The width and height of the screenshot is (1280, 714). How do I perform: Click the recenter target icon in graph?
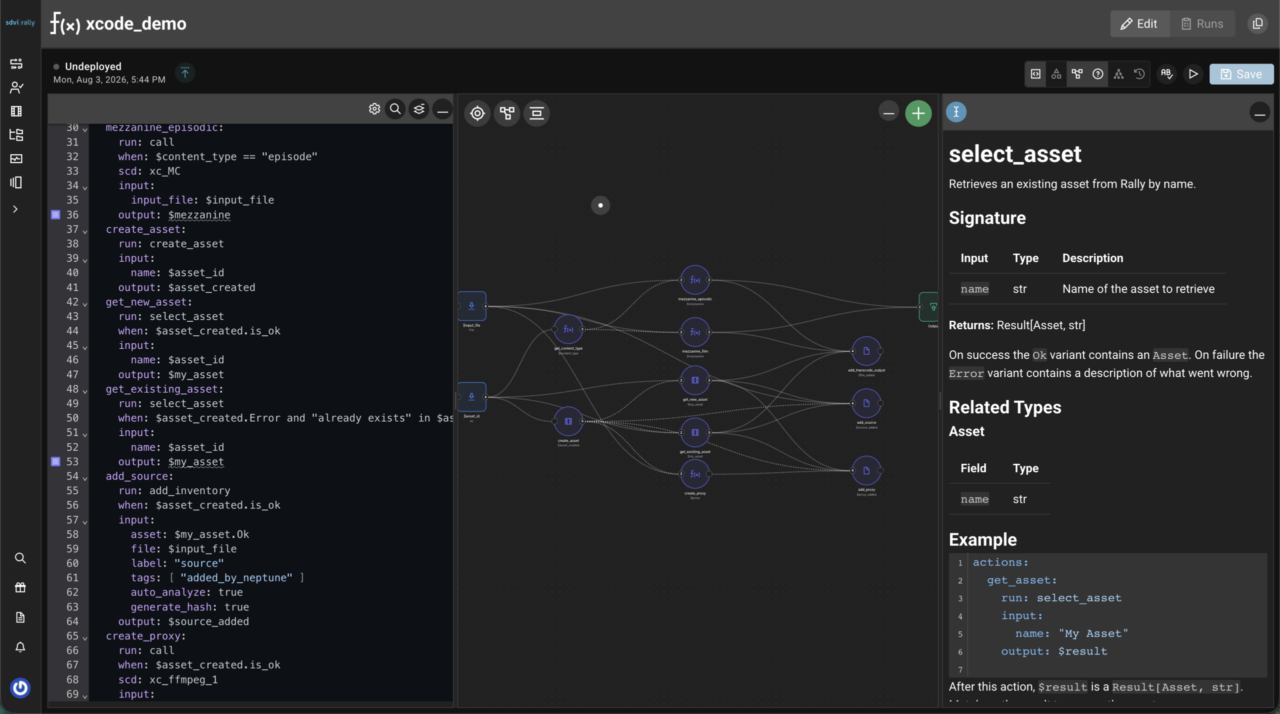tap(478, 113)
